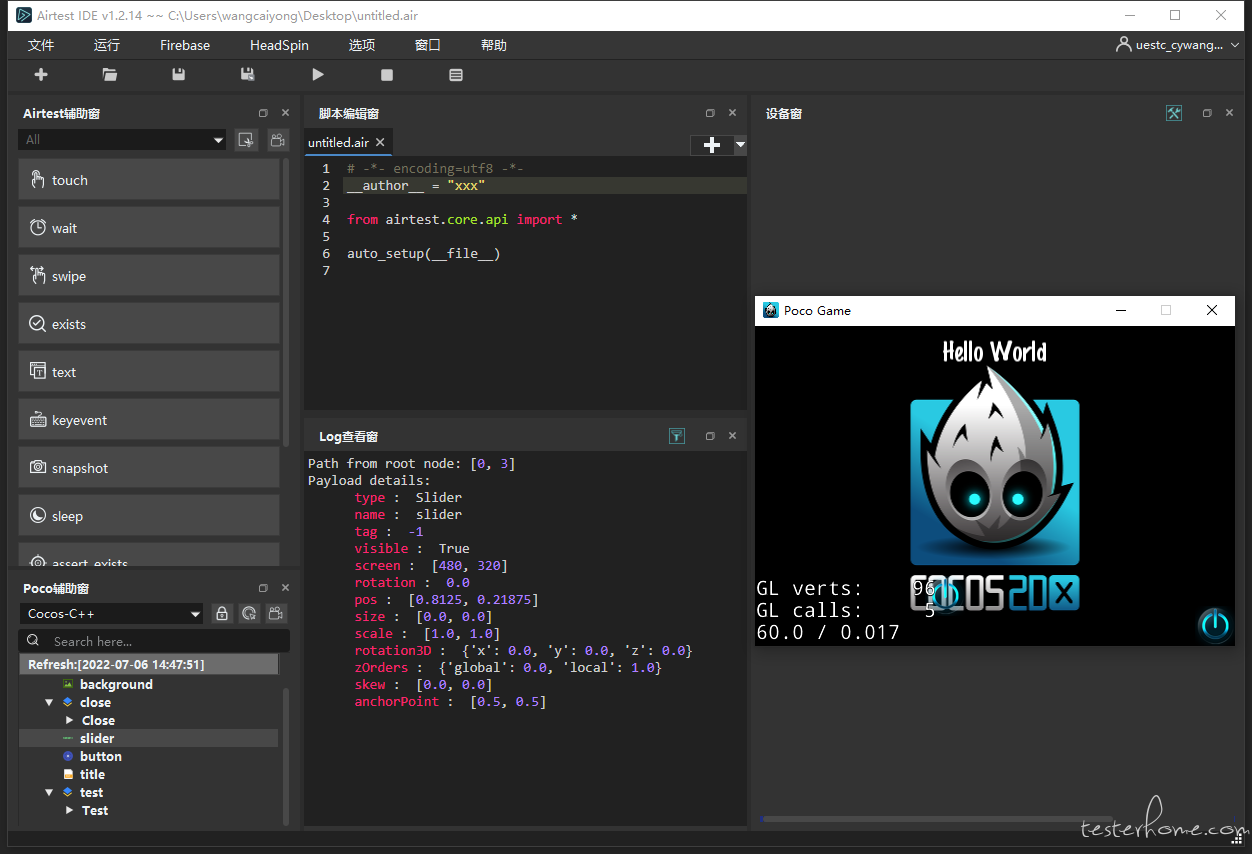Click the touch command button
1252x854 pixels.
click(x=149, y=180)
